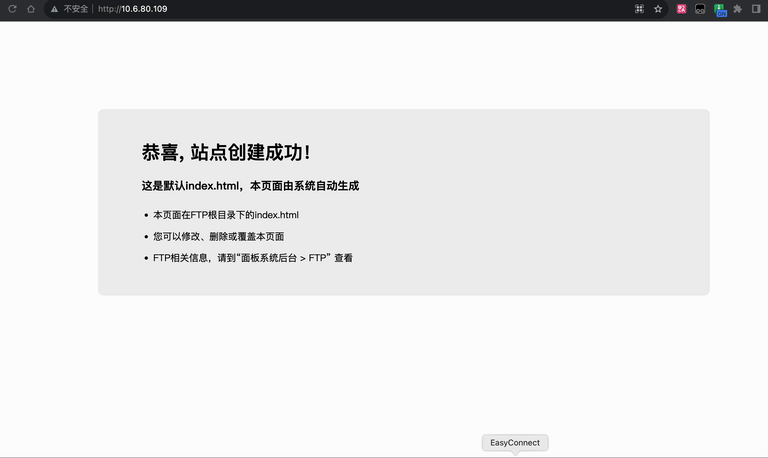Reload the page with the refresh icon

click(12, 9)
